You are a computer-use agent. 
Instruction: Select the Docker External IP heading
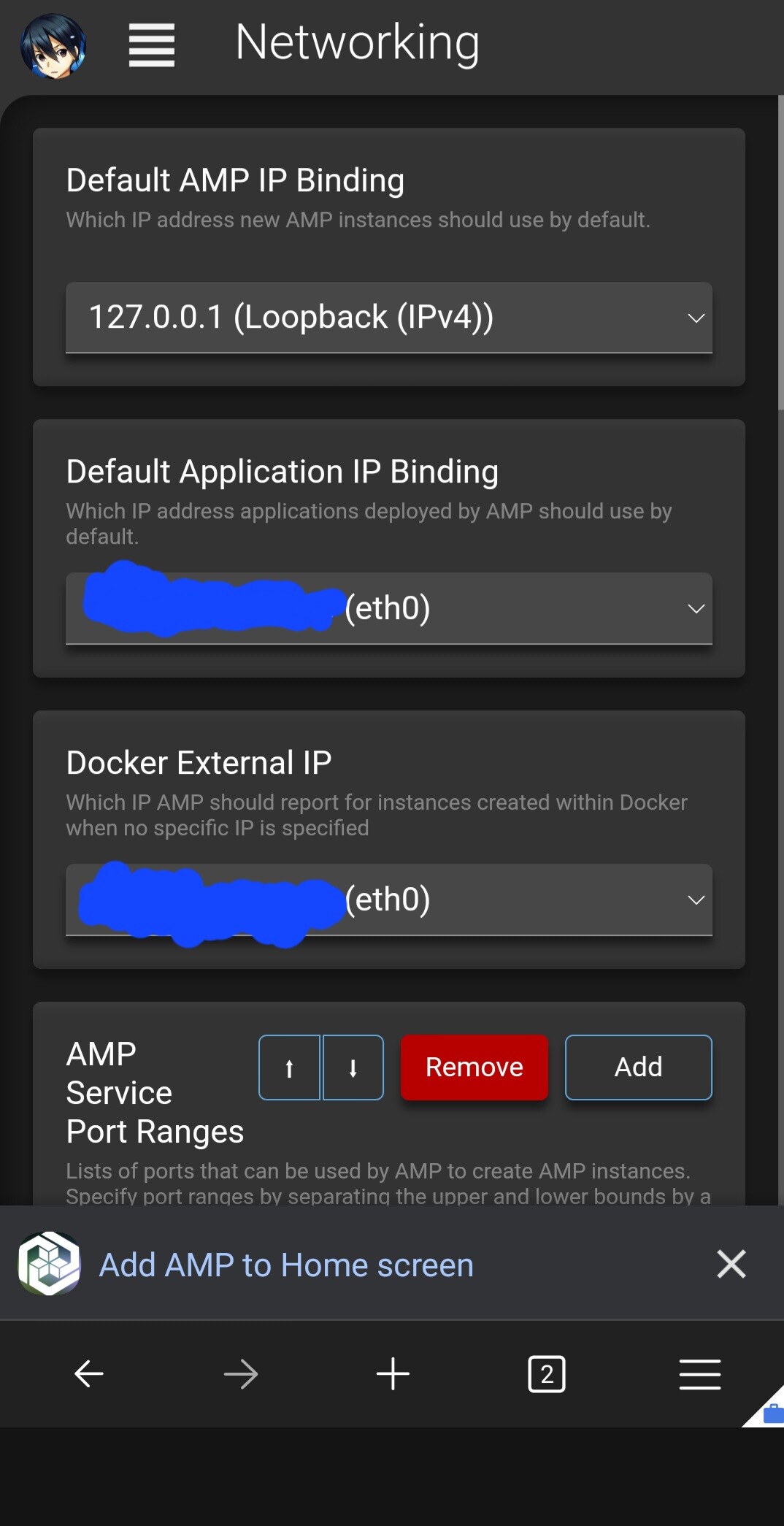(199, 763)
